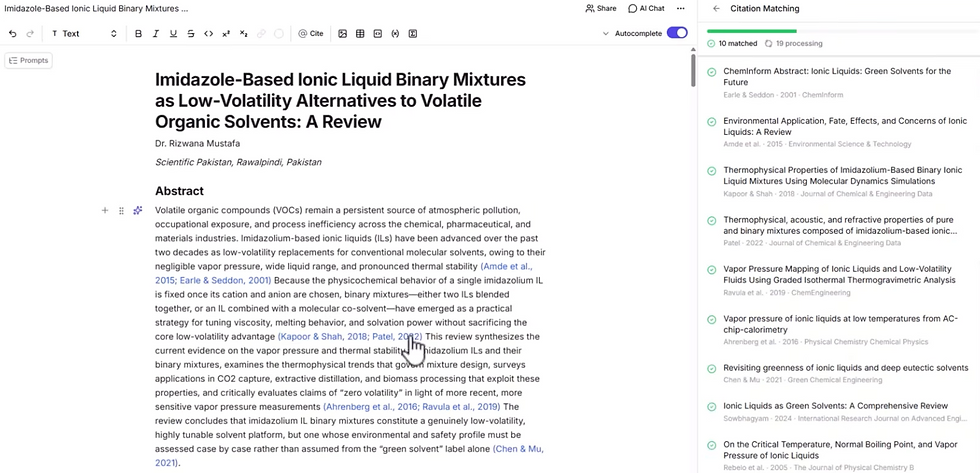Open the Cite button
Image resolution: width=980 pixels, height=473 pixels.
coord(311,34)
